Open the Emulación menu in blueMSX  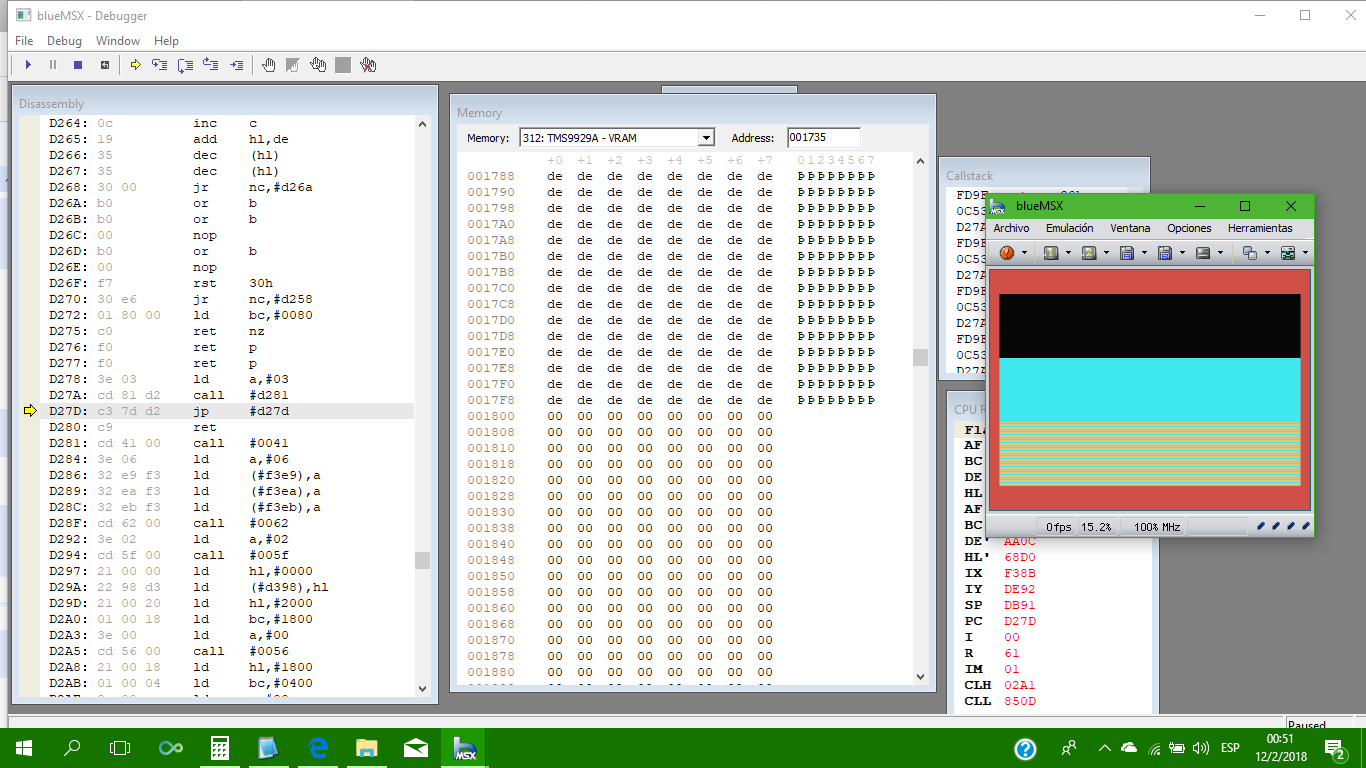[1068, 228]
